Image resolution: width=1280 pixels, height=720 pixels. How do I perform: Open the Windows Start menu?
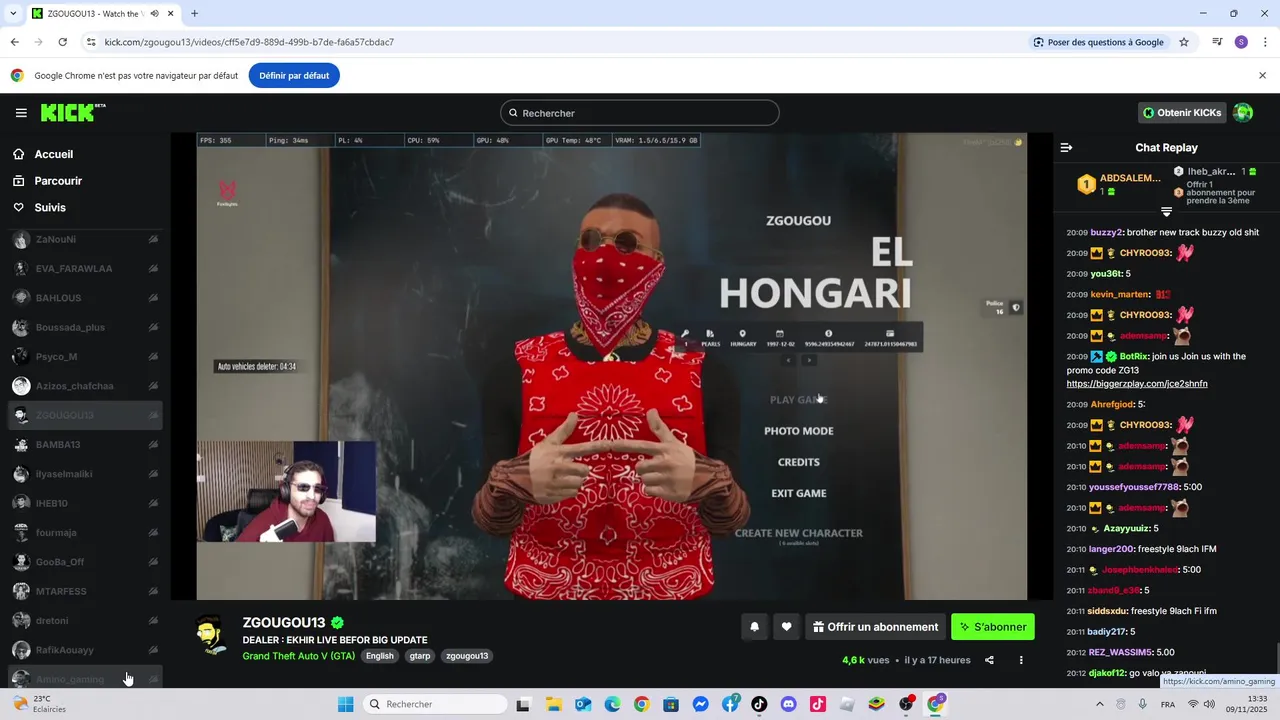pos(345,704)
